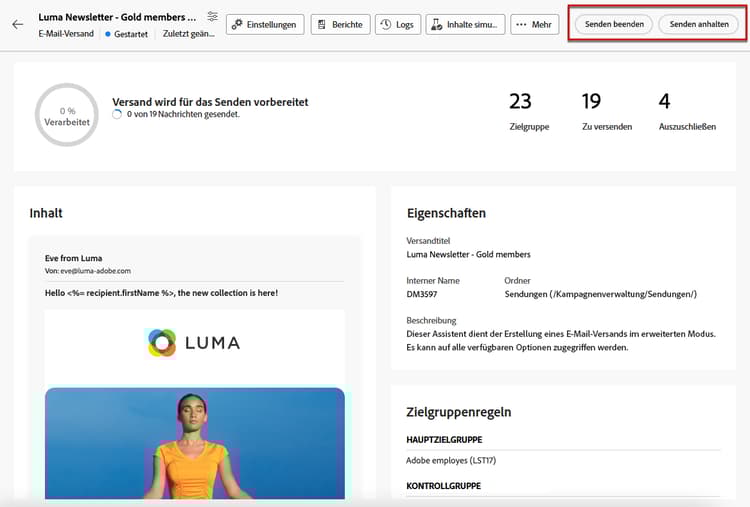Go back with the left arrow
This screenshot has width=750, height=507.
(18, 24)
